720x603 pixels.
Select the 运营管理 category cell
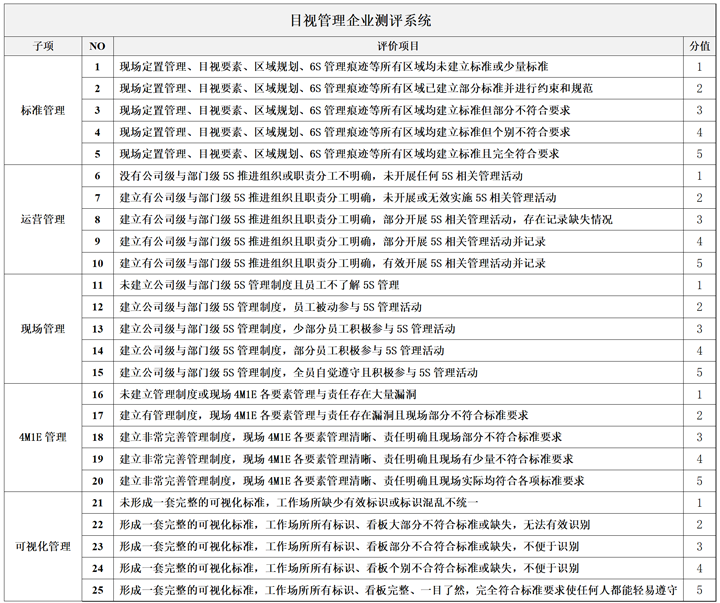pos(42,219)
